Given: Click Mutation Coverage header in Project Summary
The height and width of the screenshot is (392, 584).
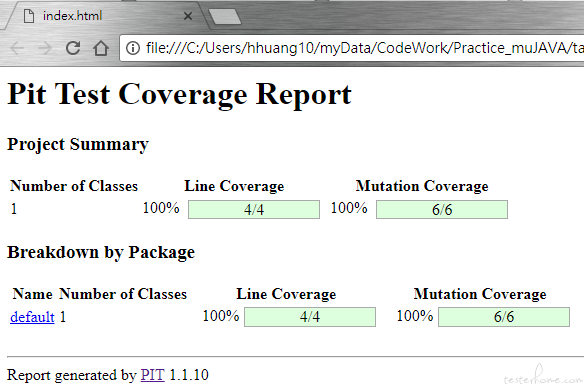Looking at the screenshot, I should point(422,186).
